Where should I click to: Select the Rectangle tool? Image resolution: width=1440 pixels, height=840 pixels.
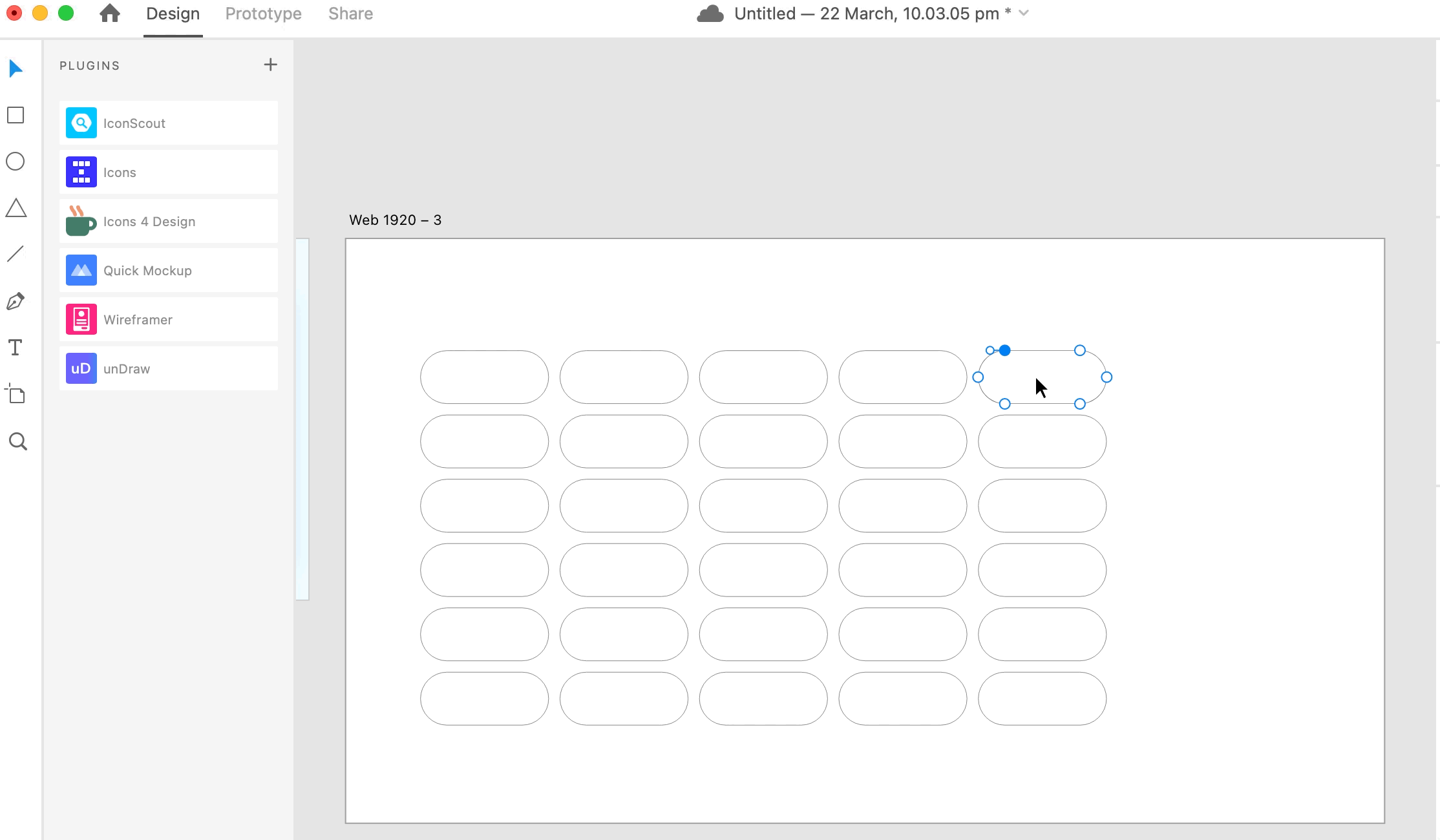(16, 116)
